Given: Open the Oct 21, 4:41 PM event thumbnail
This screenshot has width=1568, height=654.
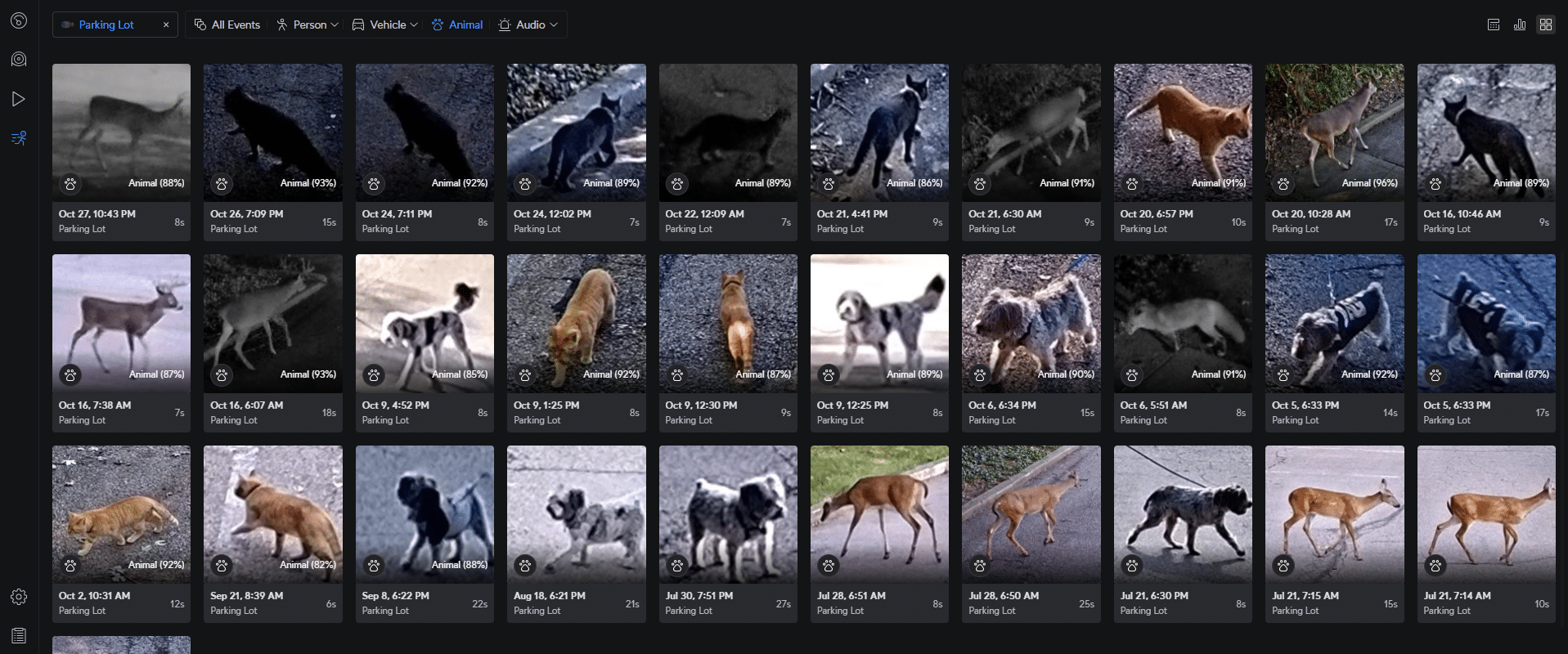Looking at the screenshot, I should [879, 132].
